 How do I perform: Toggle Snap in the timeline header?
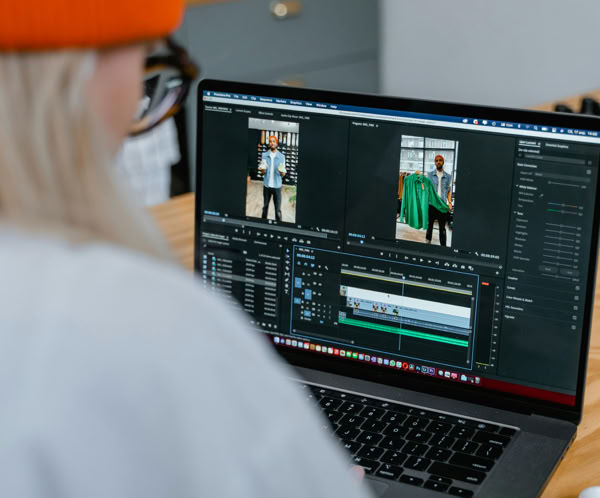(x=306, y=264)
